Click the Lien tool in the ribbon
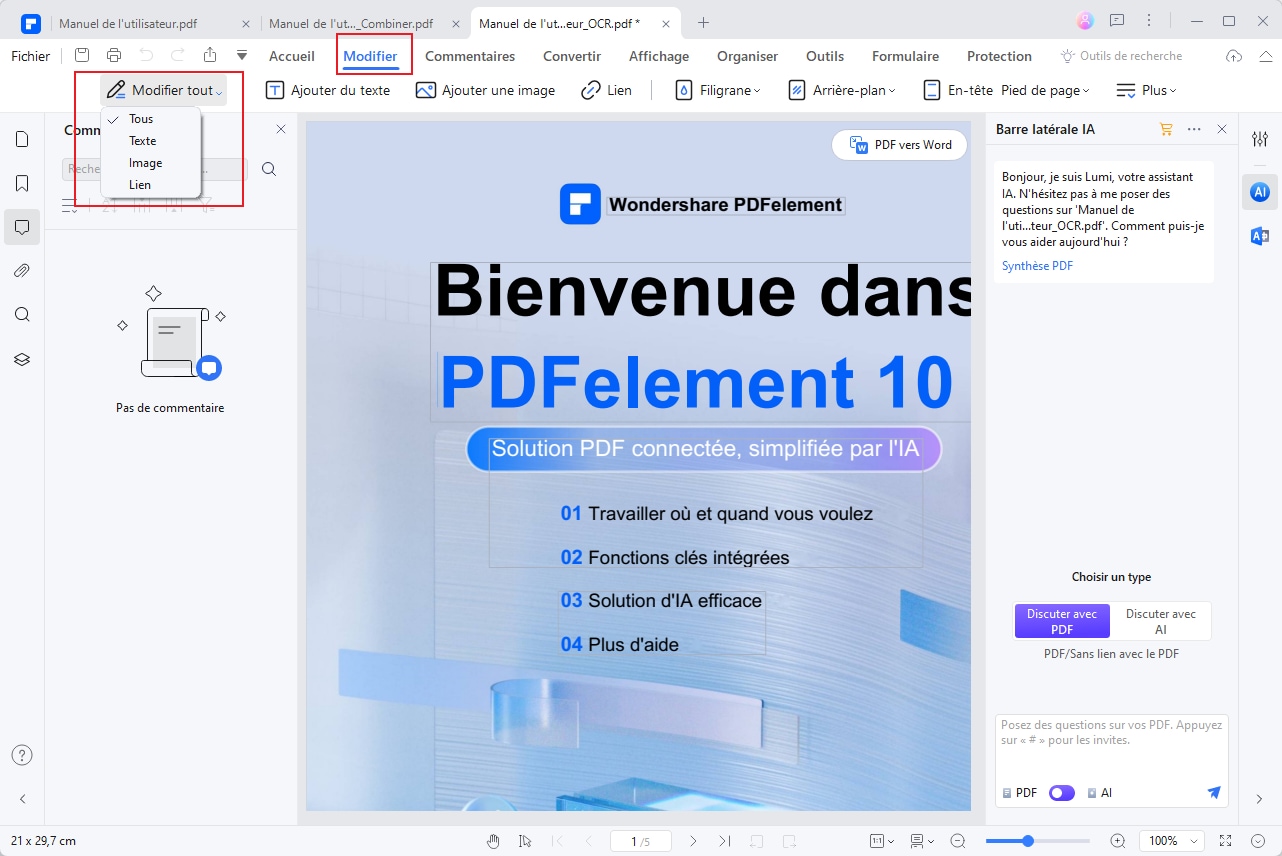 (606, 90)
